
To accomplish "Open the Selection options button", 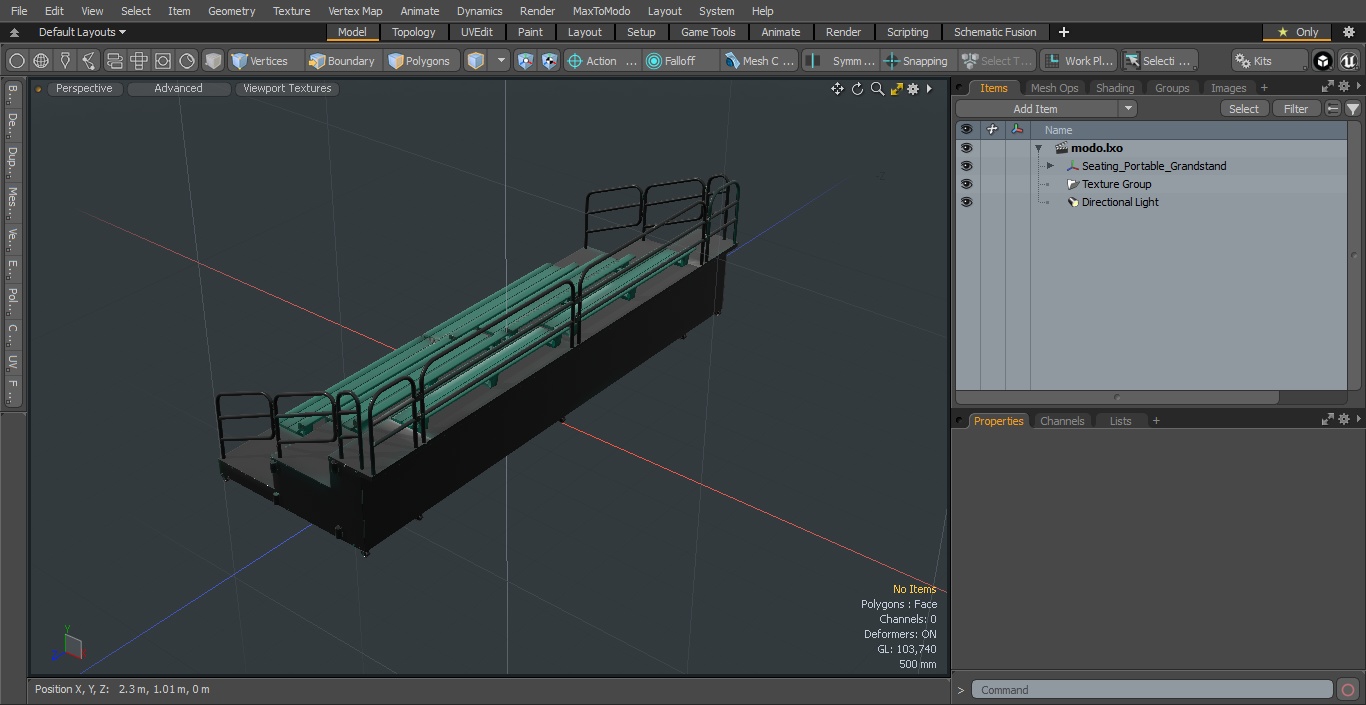I will 1158,61.
